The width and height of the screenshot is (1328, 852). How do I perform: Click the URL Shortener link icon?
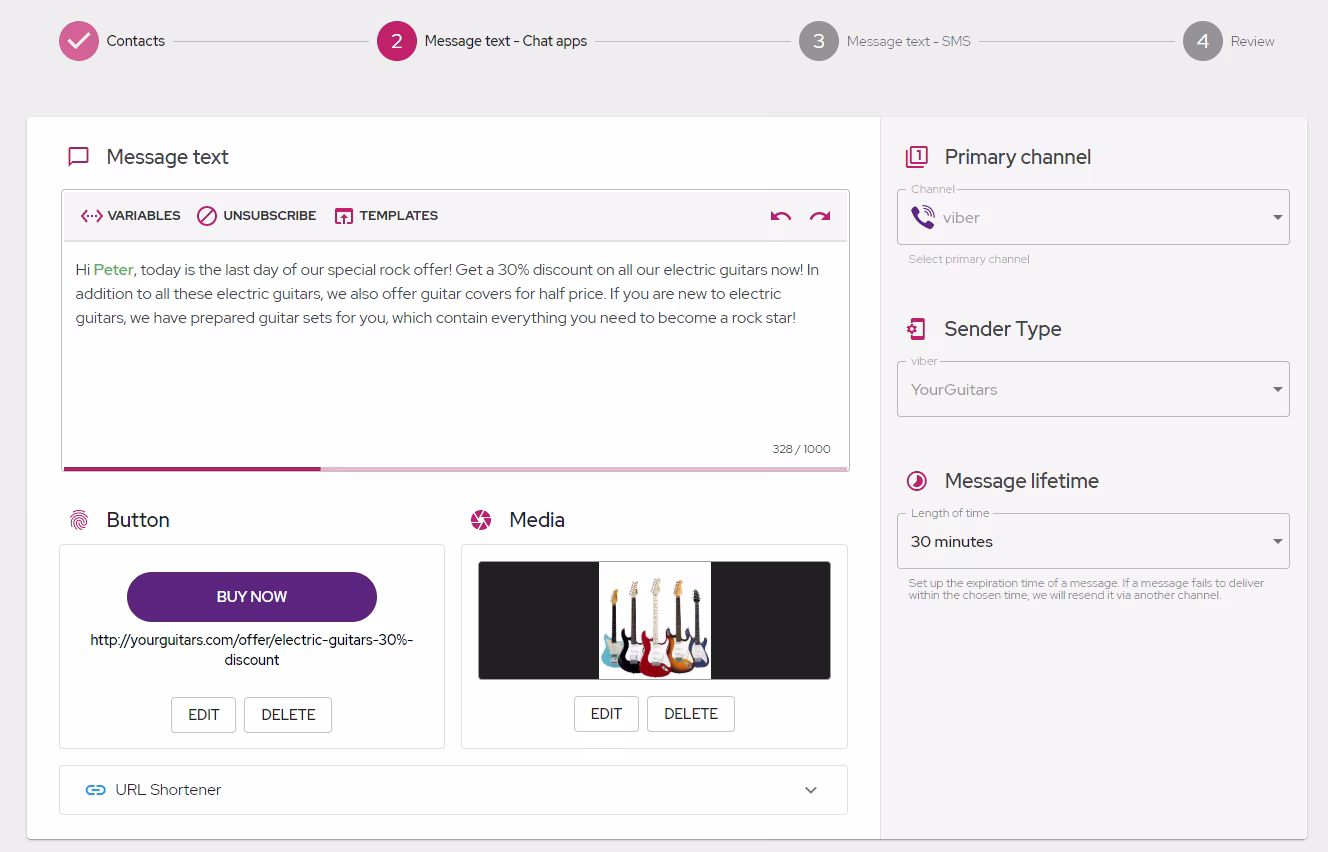pos(96,790)
